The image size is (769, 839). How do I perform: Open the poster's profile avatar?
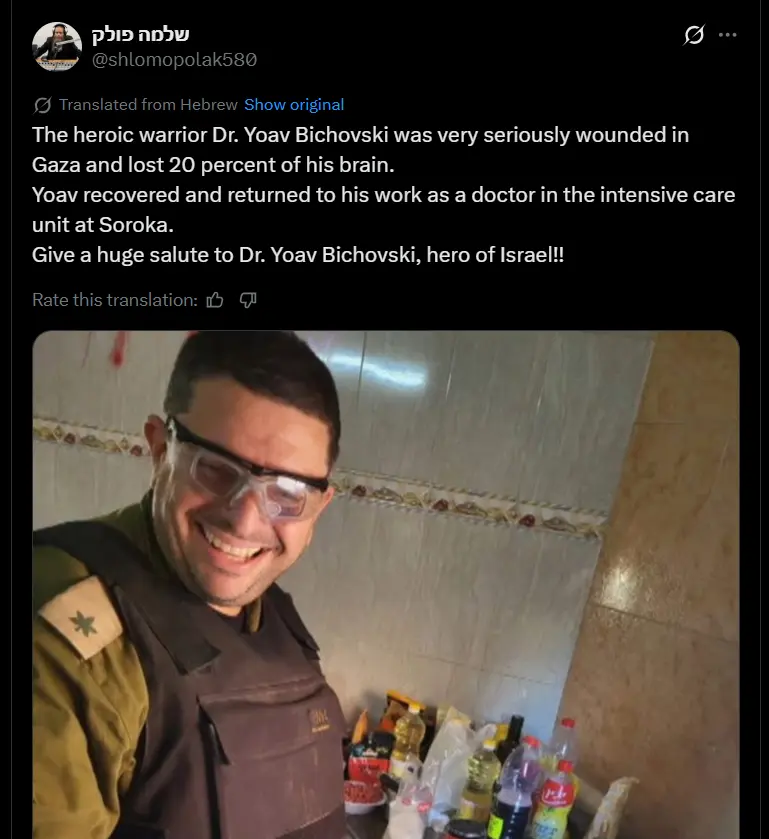(57, 46)
